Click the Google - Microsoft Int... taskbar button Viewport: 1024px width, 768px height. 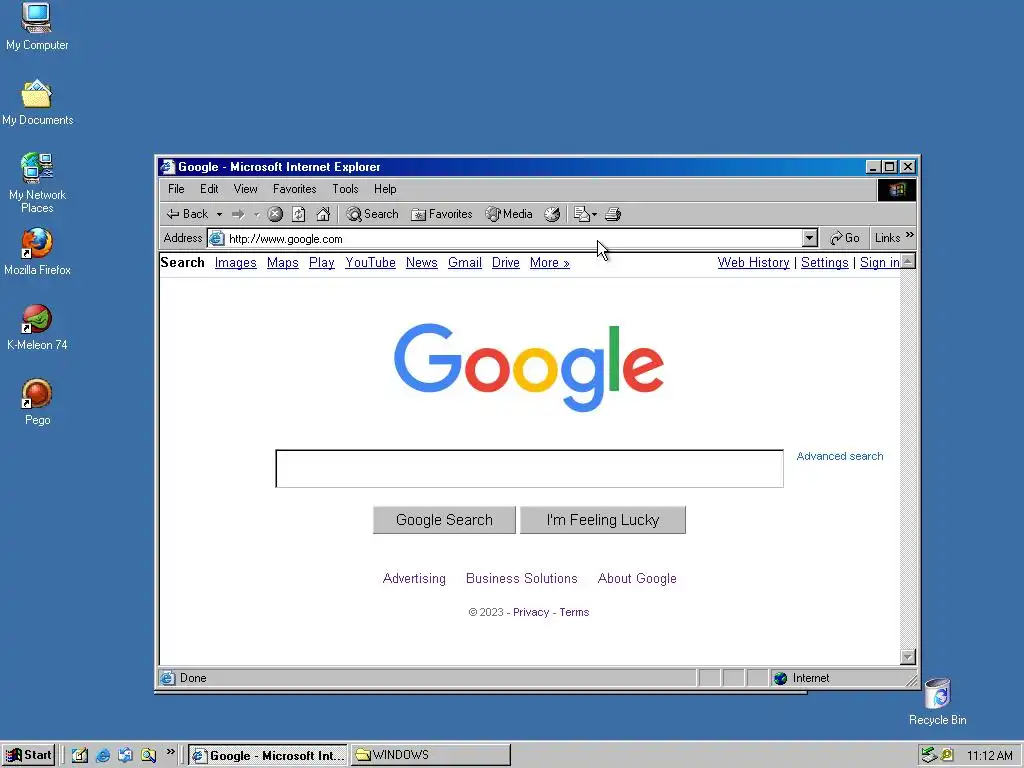tap(268, 756)
